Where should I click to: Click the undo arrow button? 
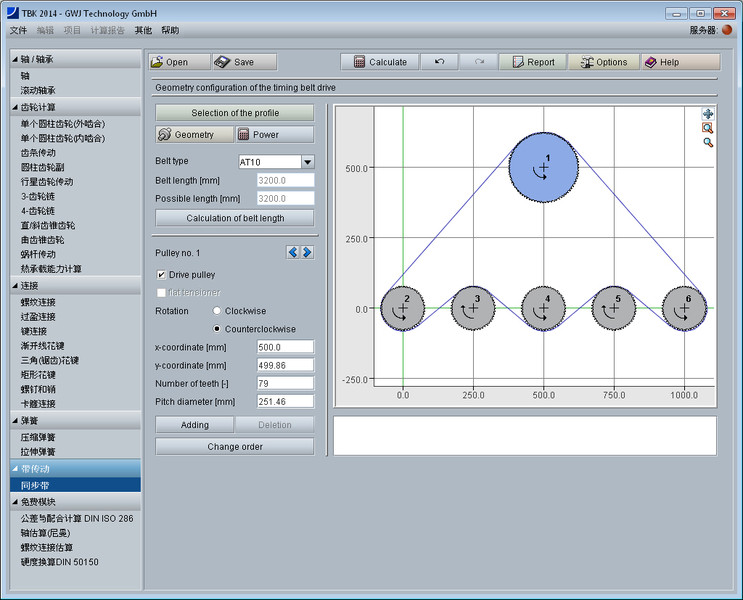[439, 62]
